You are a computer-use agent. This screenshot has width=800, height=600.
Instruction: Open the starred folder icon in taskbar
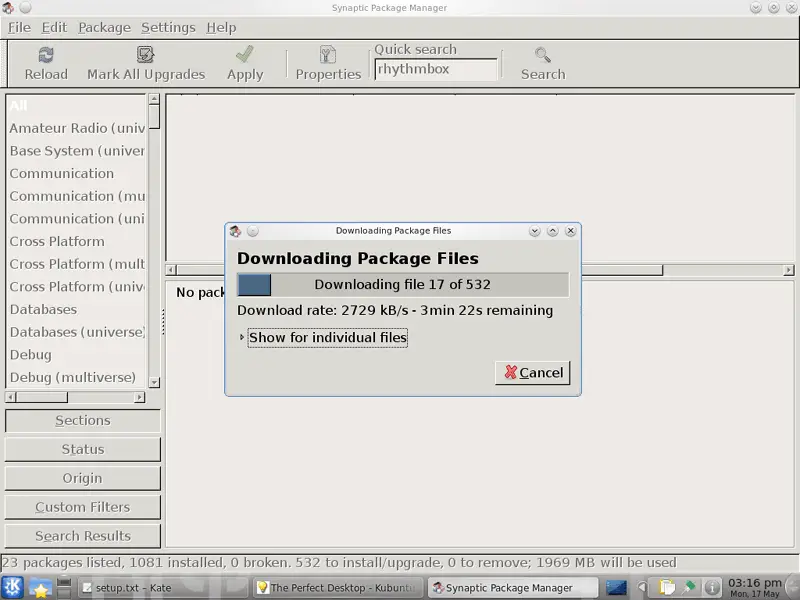(40, 588)
